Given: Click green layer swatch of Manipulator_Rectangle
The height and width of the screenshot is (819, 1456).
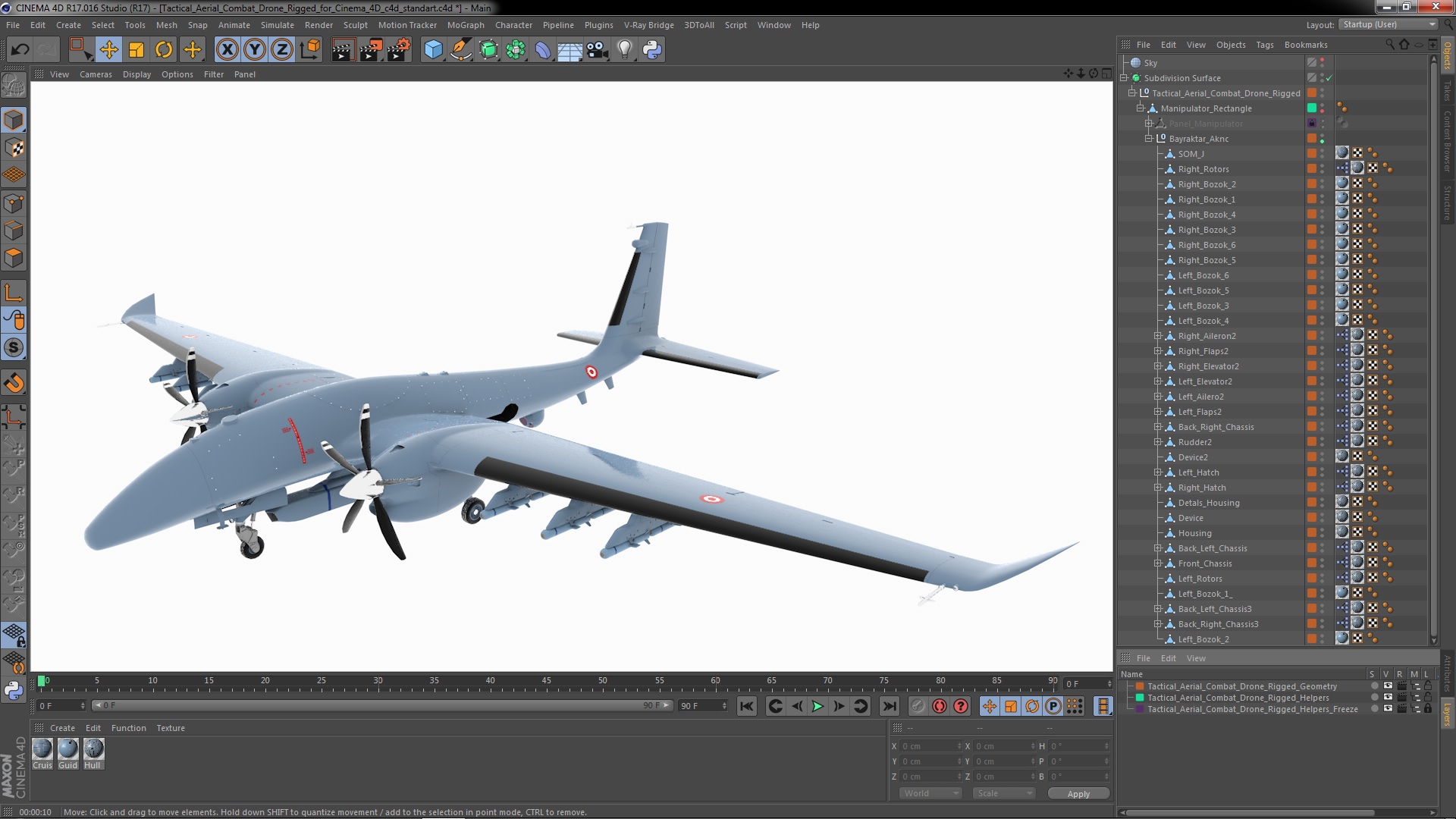Looking at the screenshot, I should click(1311, 108).
